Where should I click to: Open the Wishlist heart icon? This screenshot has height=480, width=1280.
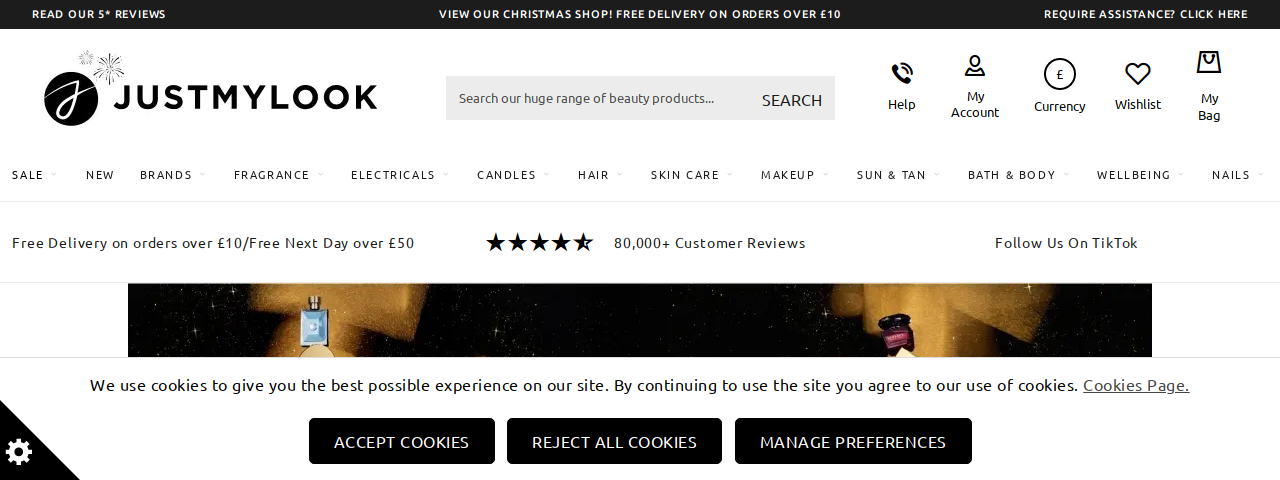[1138, 74]
